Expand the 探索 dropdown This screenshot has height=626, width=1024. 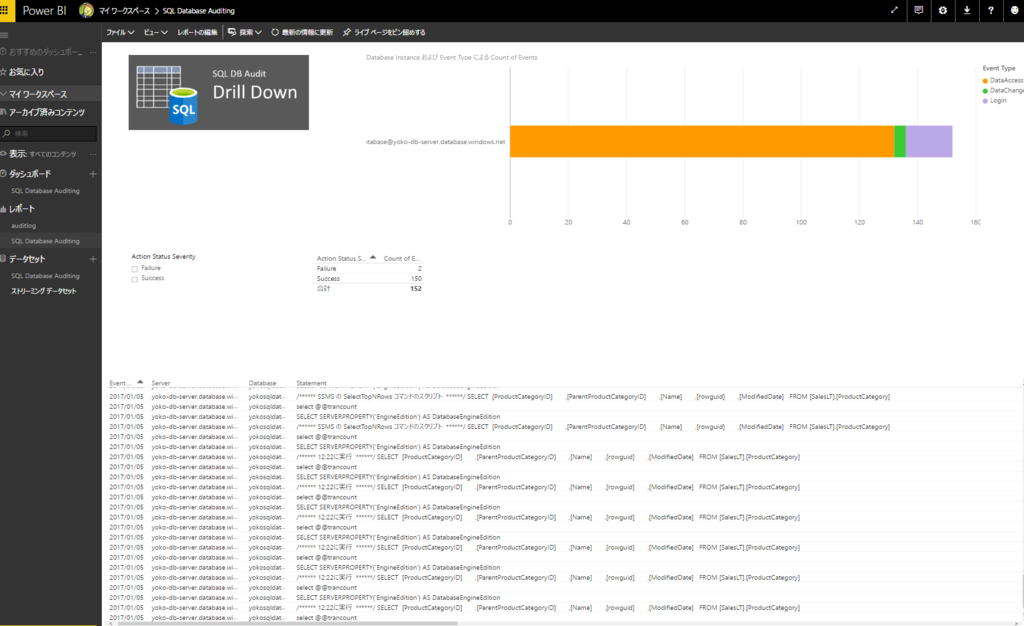click(x=245, y=32)
